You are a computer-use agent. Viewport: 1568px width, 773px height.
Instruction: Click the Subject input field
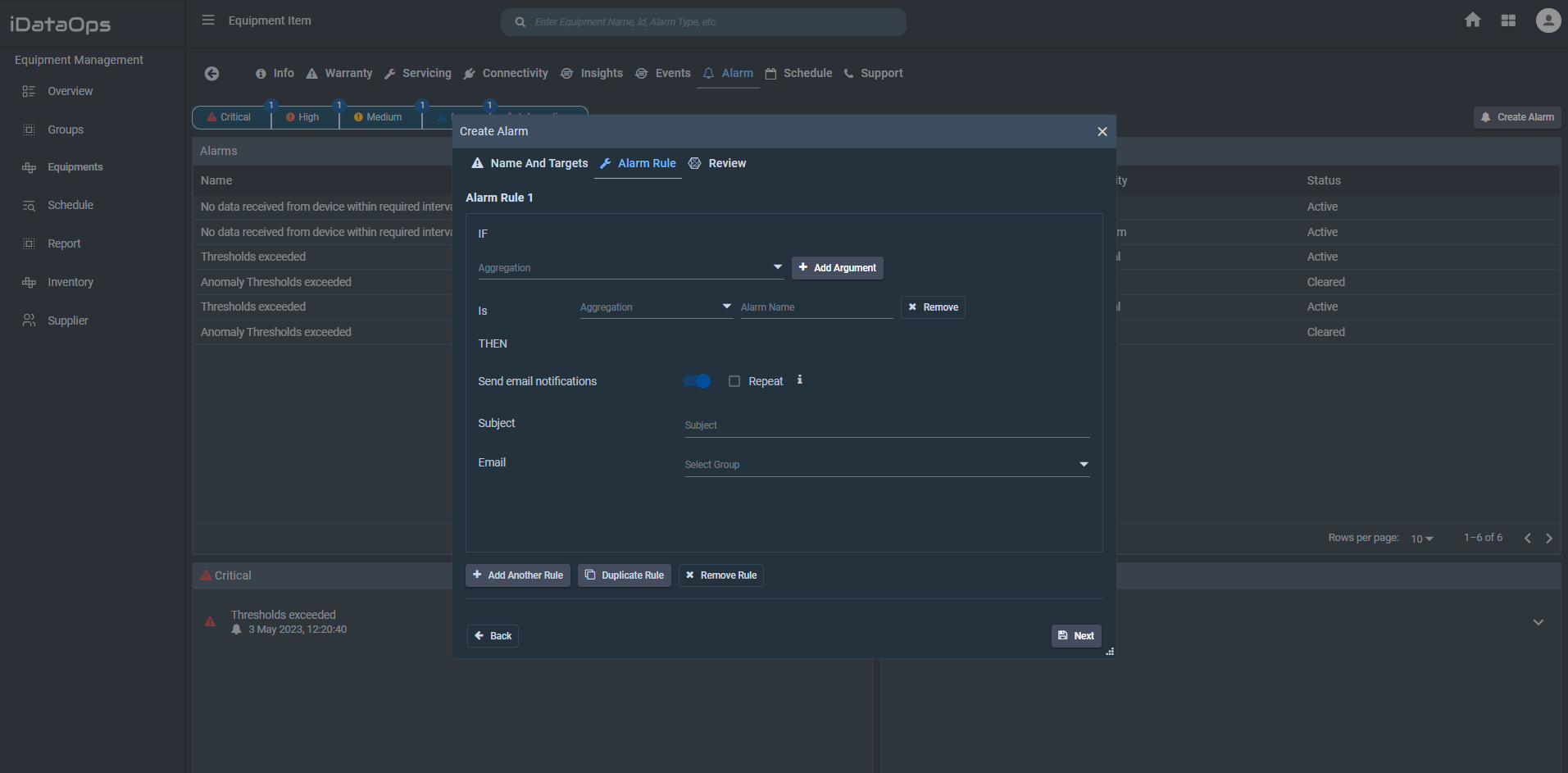coord(886,425)
